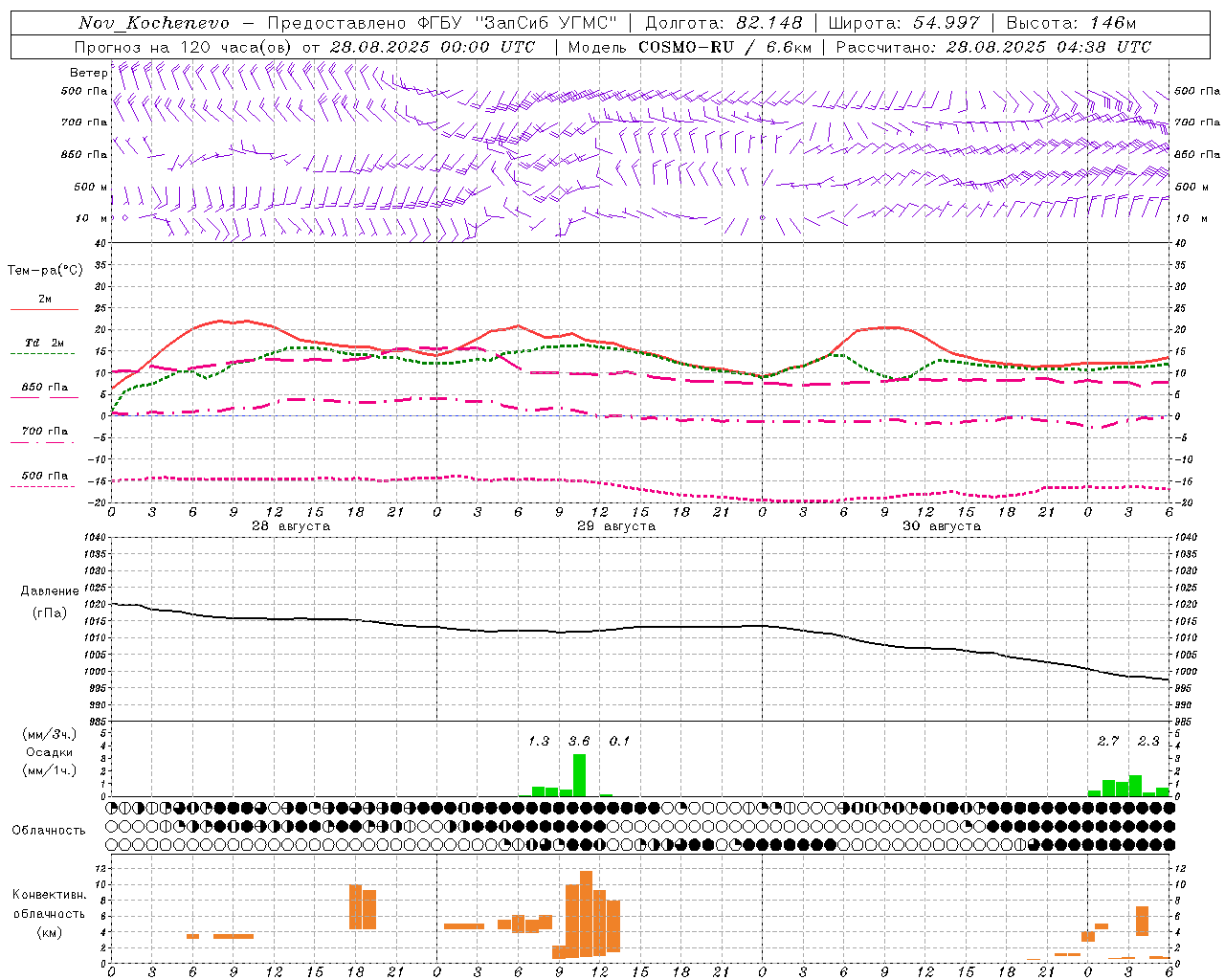Click the "(мм/1ч.)" units label
The image size is (1225, 980).
point(50,770)
